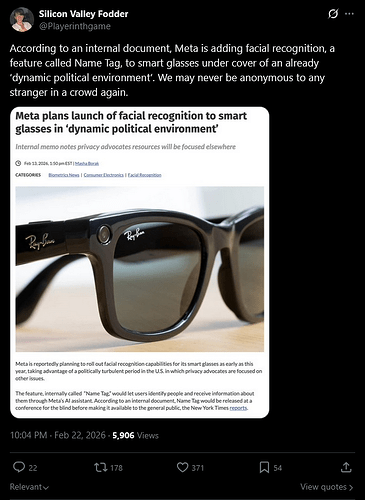Click the Grok icon at top right
Viewport: 365px width, 500px height.
click(333, 14)
